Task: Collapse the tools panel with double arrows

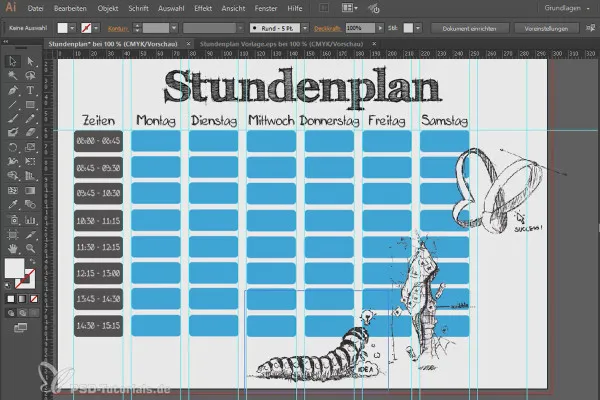Action: [6, 41]
